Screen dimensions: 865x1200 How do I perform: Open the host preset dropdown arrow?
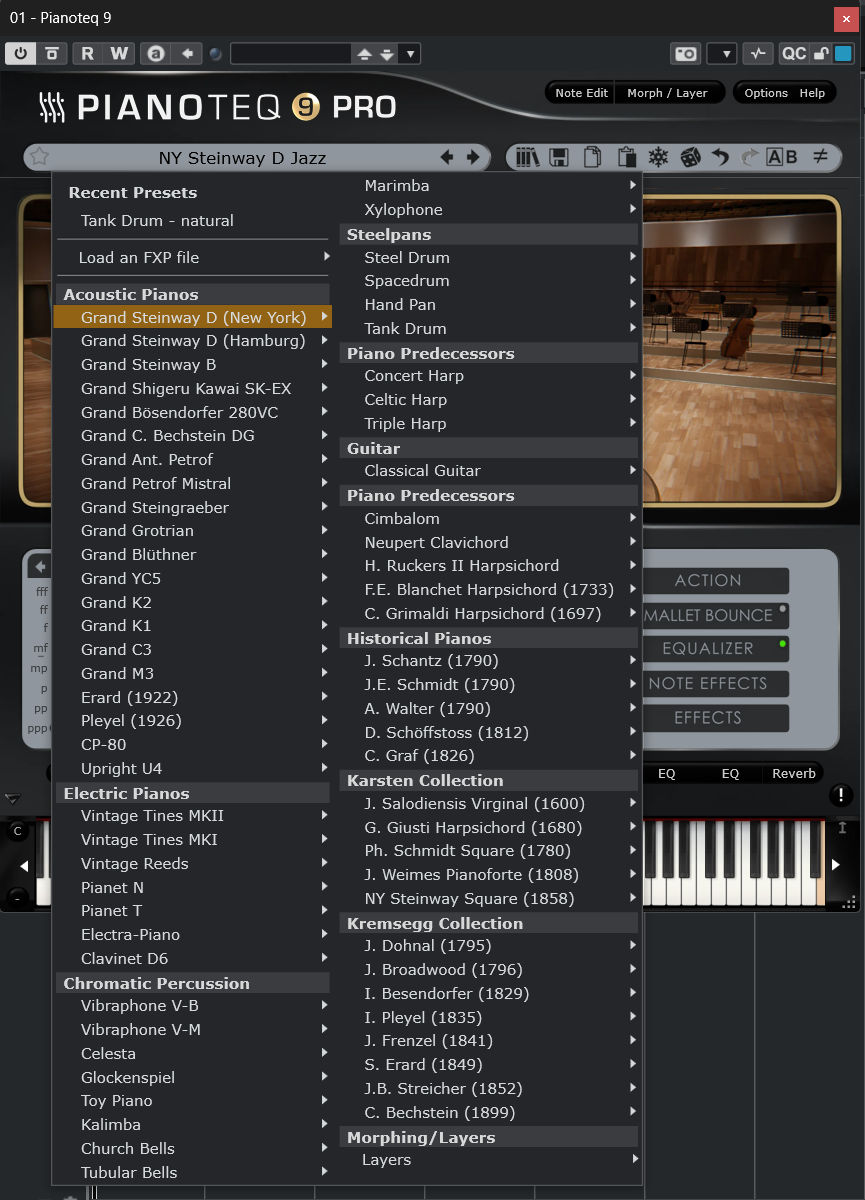click(411, 54)
